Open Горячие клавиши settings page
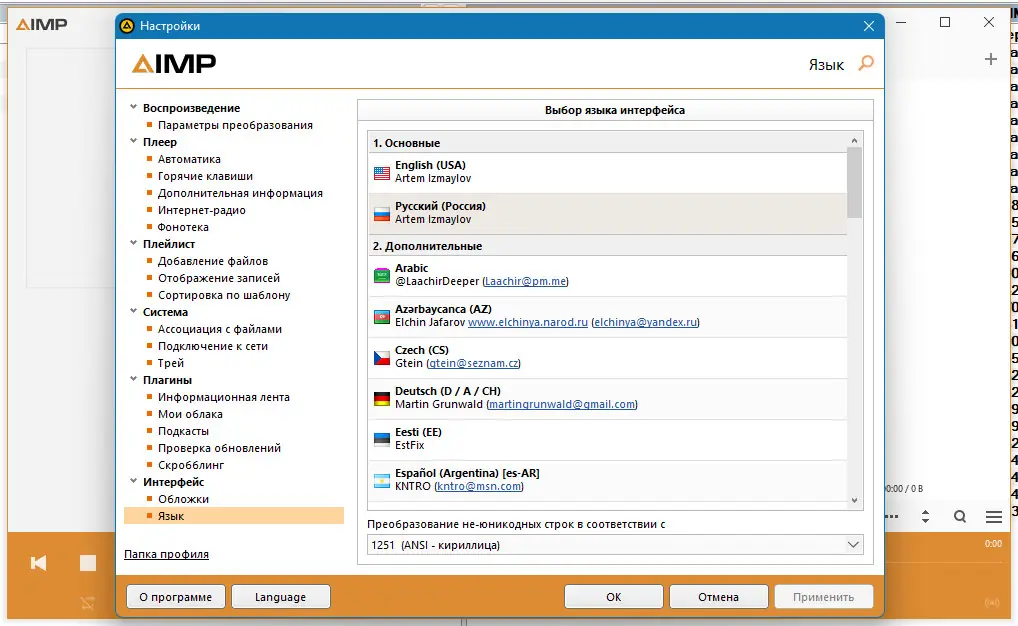The height and width of the screenshot is (626, 1018). click(205, 176)
